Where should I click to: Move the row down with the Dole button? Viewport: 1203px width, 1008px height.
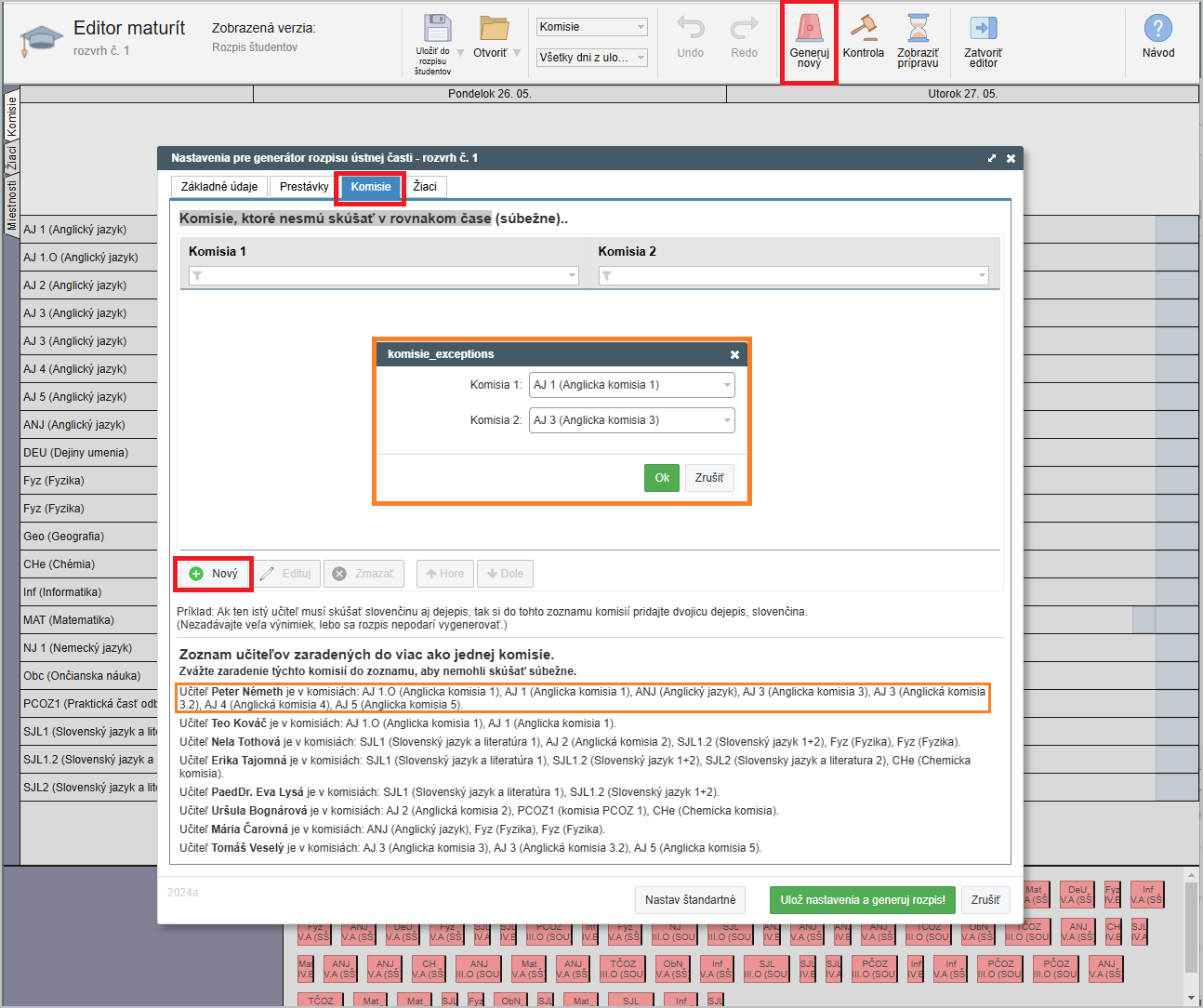click(505, 574)
